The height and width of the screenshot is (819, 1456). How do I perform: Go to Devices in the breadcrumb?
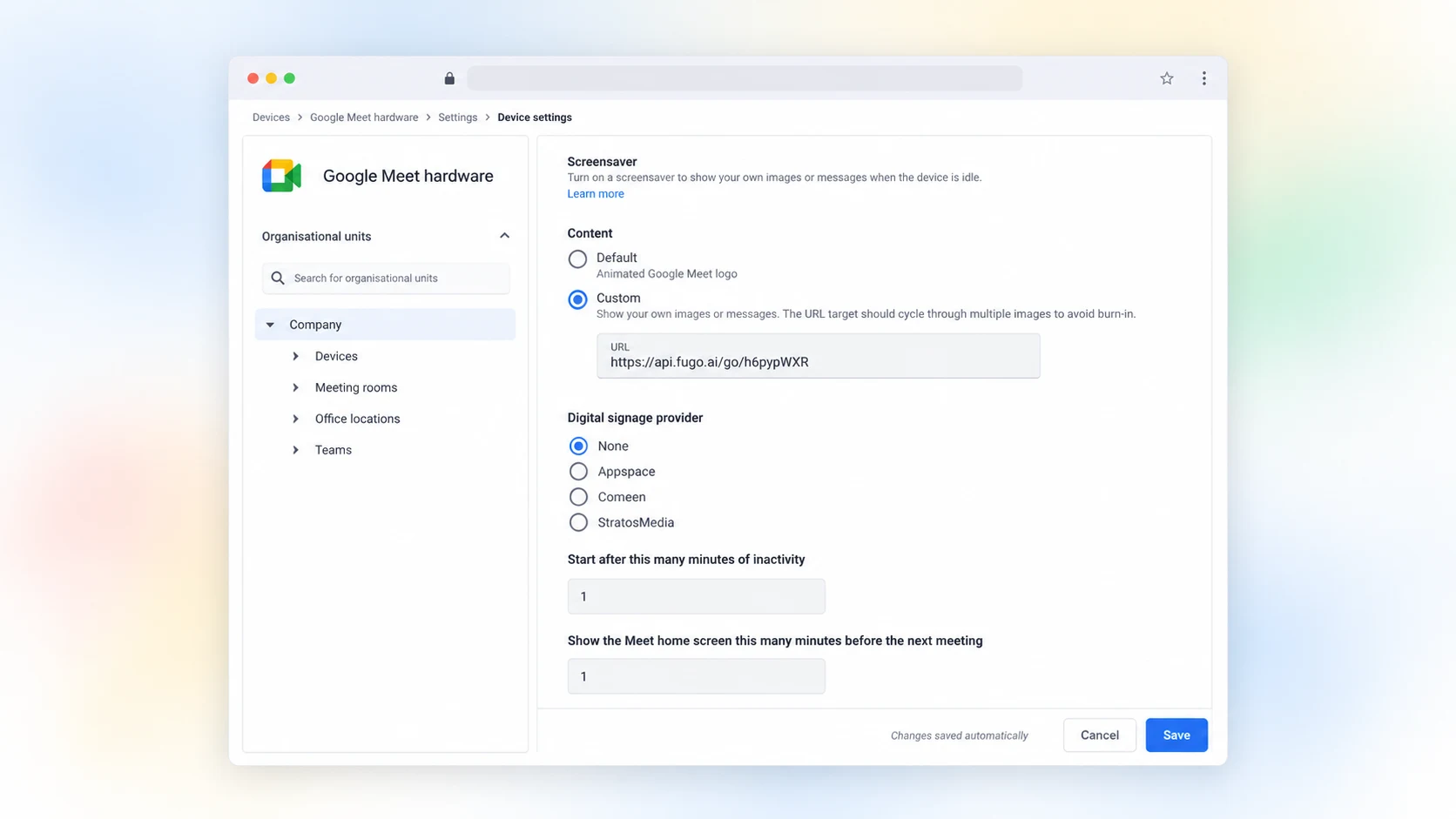click(x=271, y=117)
